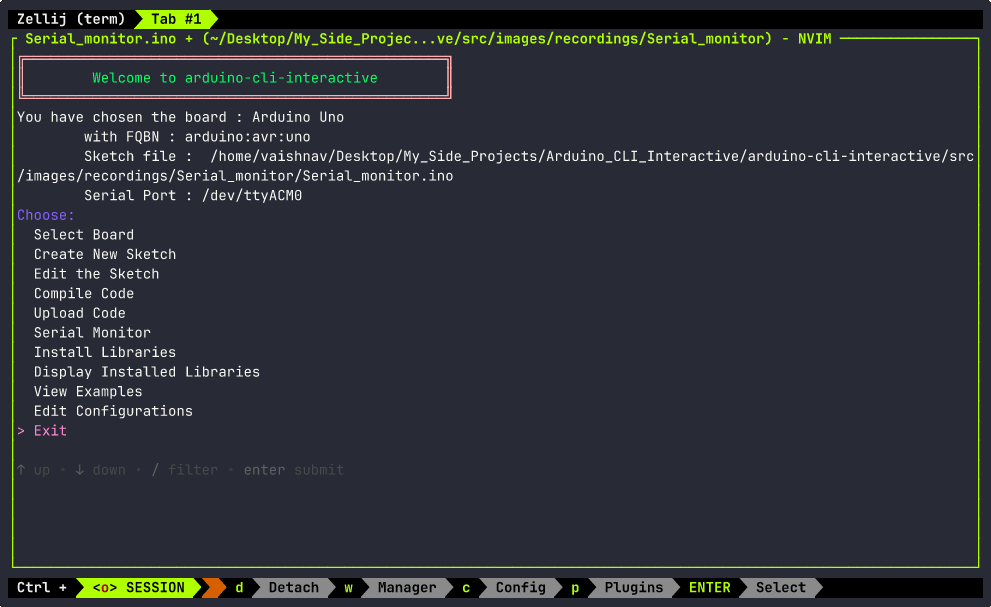Select 'Compile Code' entry
The image size is (991, 607).
pyautogui.click(x=84, y=293)
